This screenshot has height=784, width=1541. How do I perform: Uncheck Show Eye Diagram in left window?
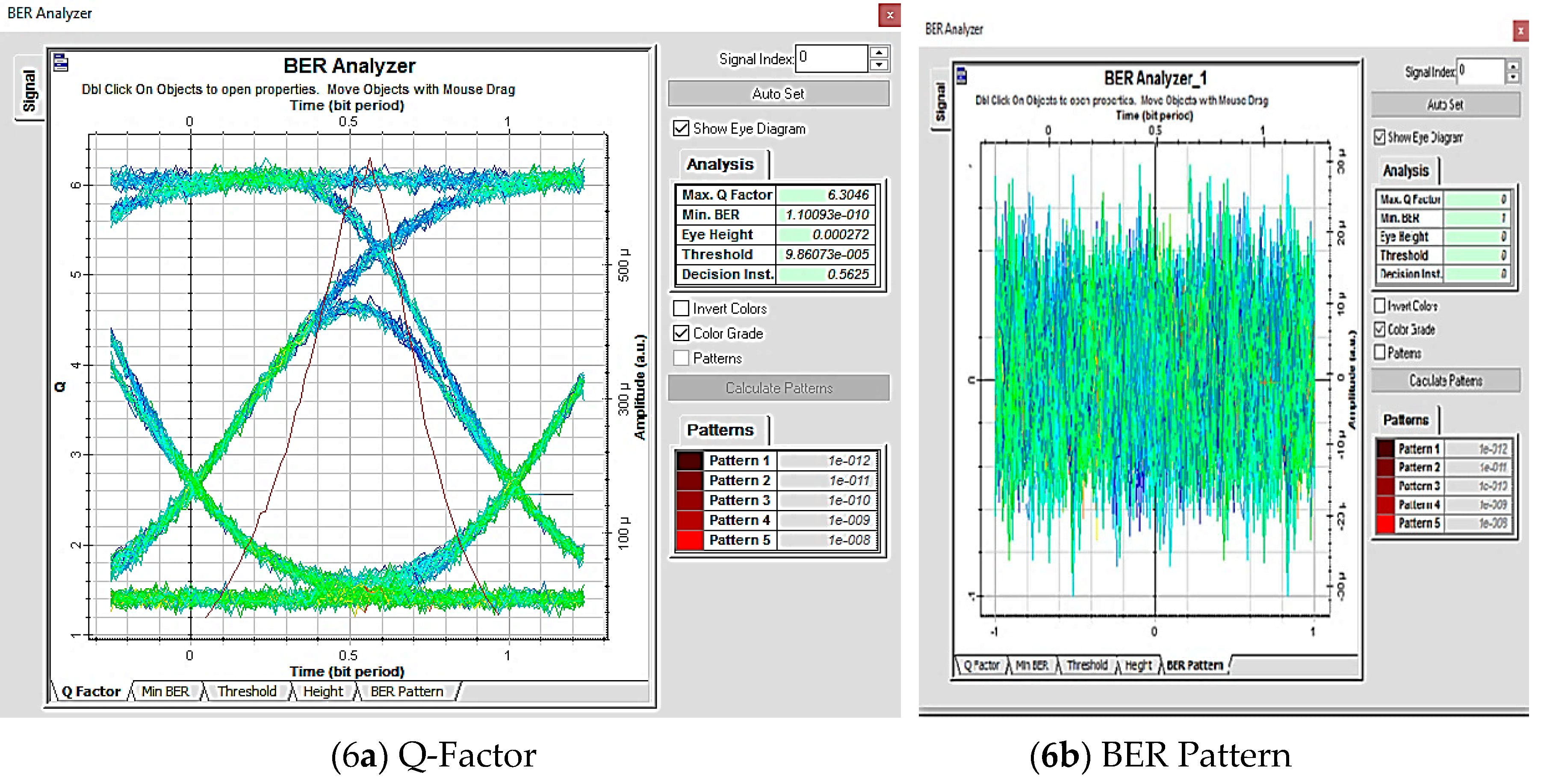681,129
